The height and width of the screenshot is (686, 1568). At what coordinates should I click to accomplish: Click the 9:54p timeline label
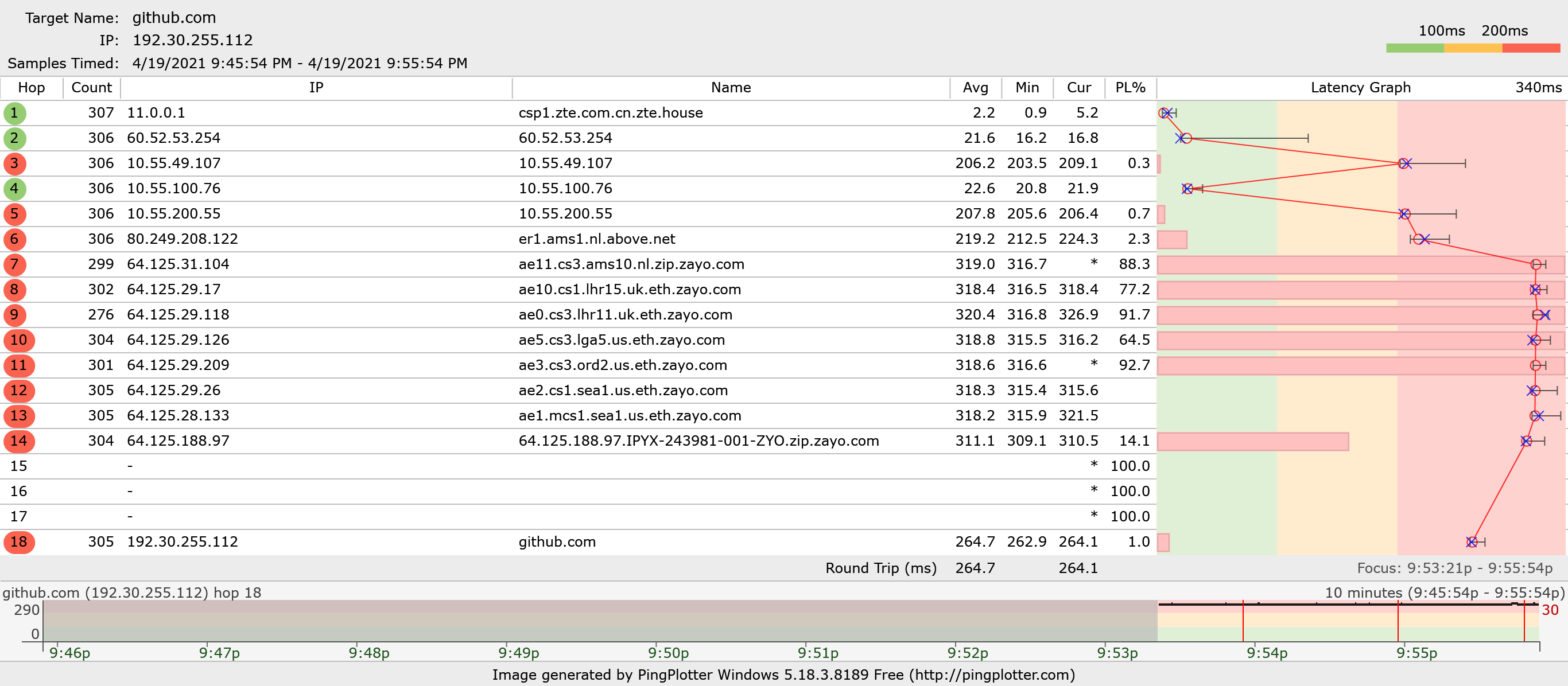click(x=1267, y=653)
